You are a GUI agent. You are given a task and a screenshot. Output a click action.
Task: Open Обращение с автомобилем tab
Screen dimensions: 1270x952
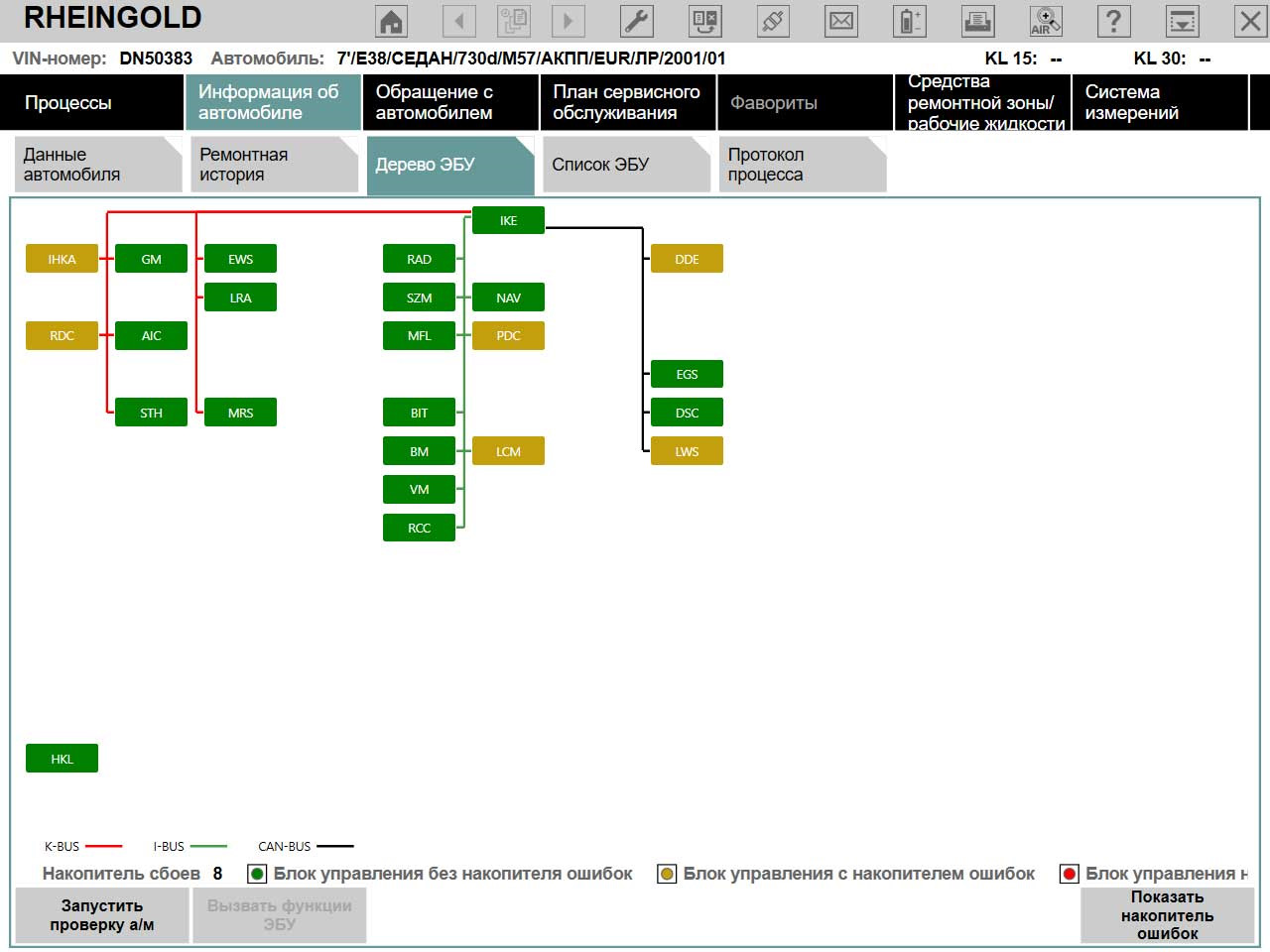(x=450, y=102)
